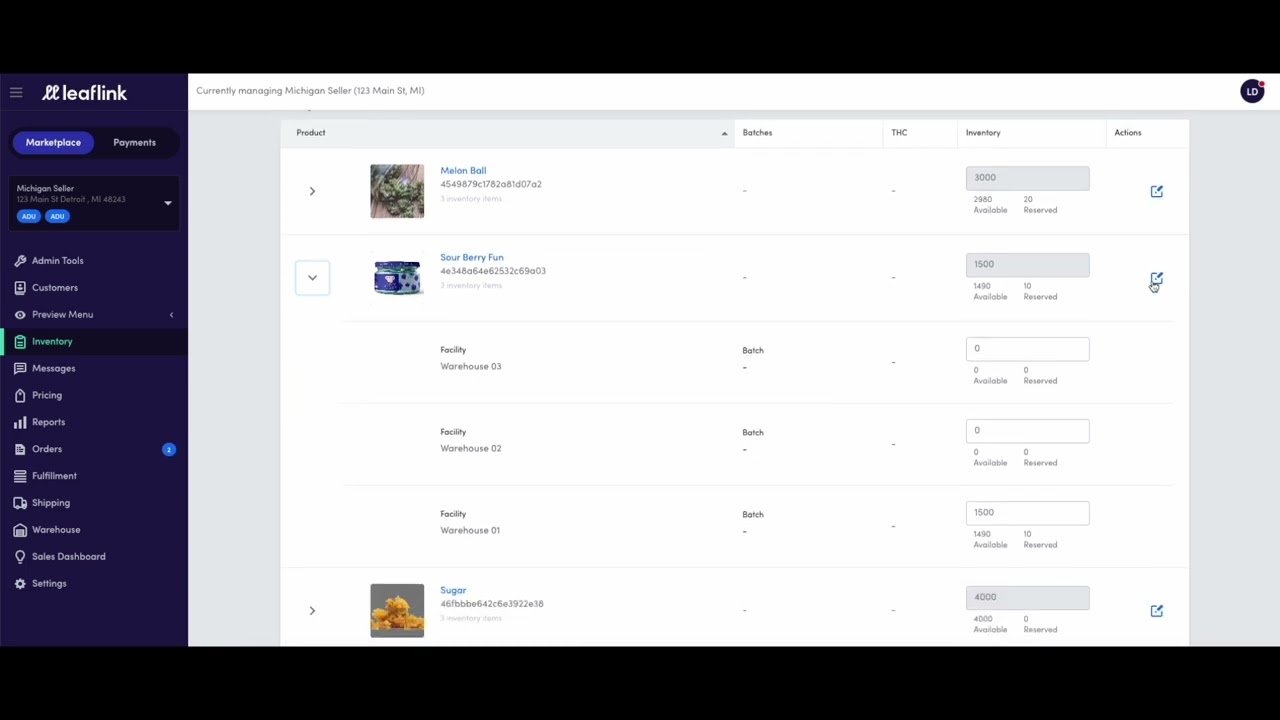Open the Sales Dashboard link
Screen dimensions: 1280x720
68,558
